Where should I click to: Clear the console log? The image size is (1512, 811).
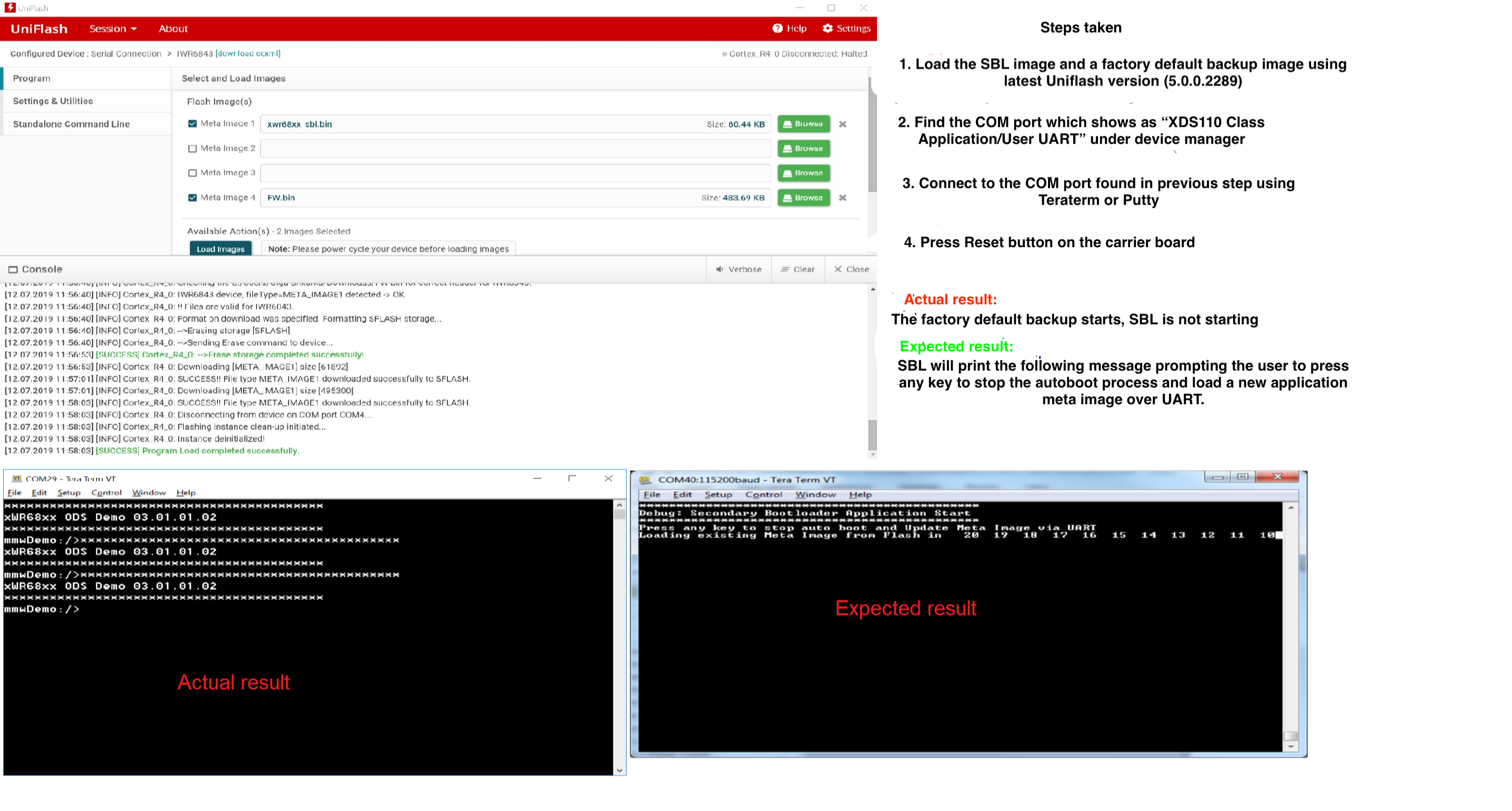coord(798,269)
